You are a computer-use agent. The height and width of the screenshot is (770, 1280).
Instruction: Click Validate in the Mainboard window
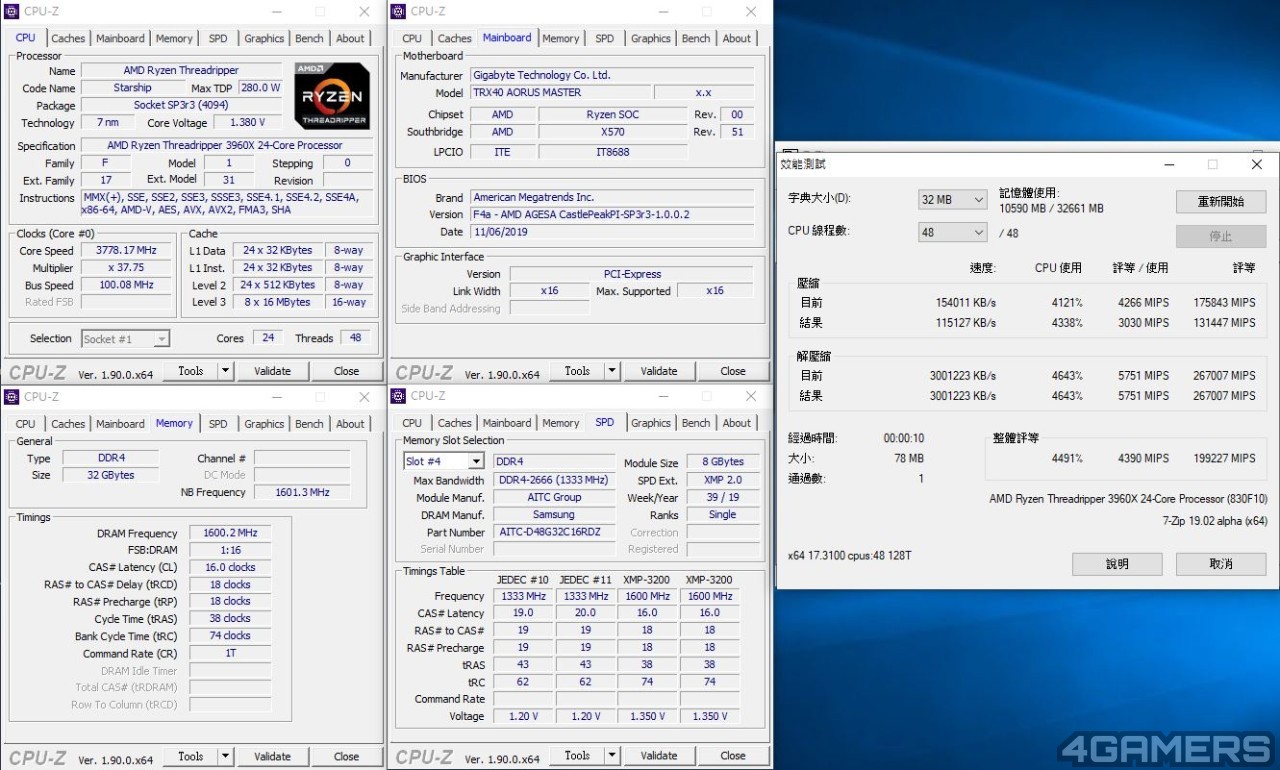[659, 371]
